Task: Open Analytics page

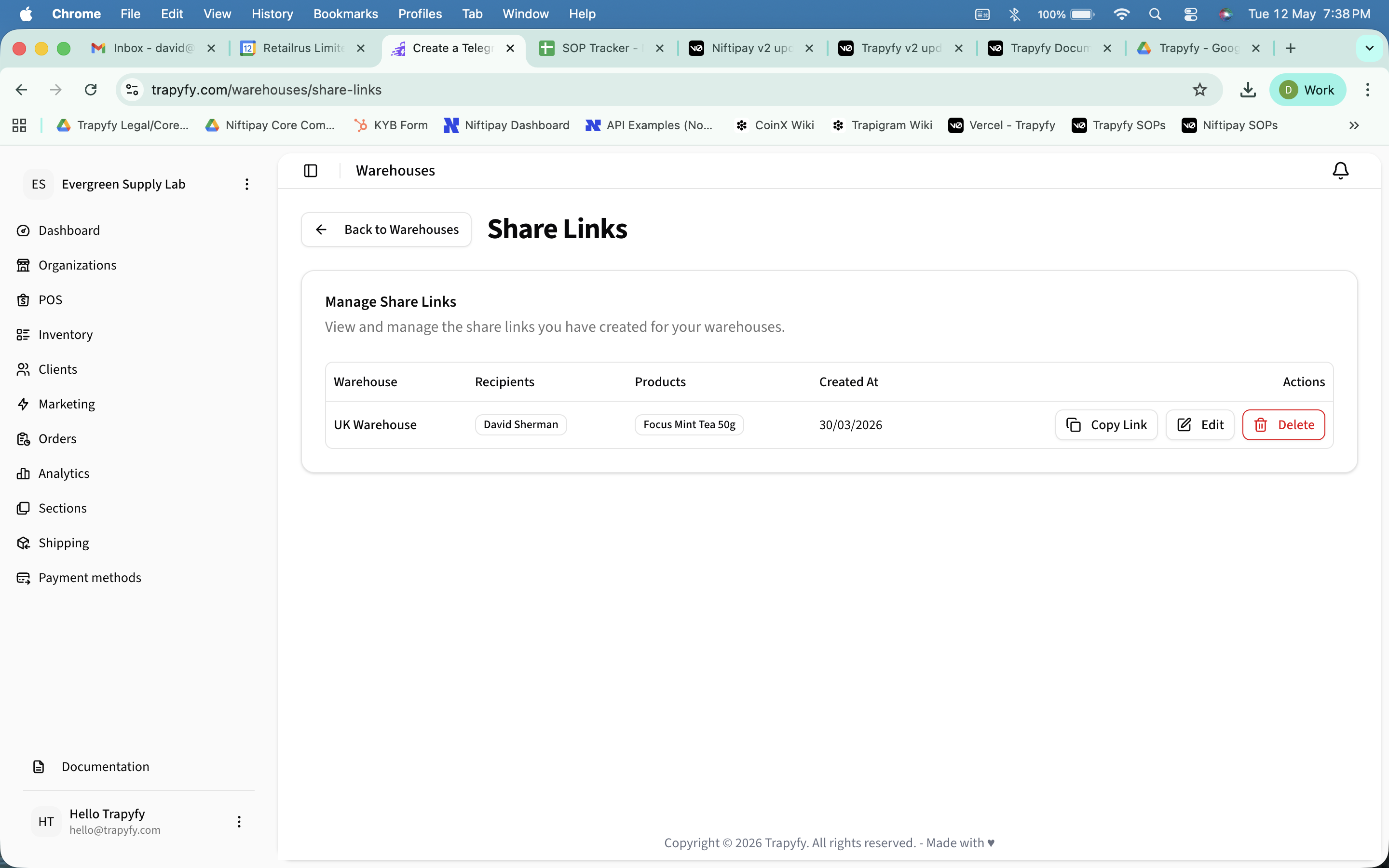Action: click(63, 473)
